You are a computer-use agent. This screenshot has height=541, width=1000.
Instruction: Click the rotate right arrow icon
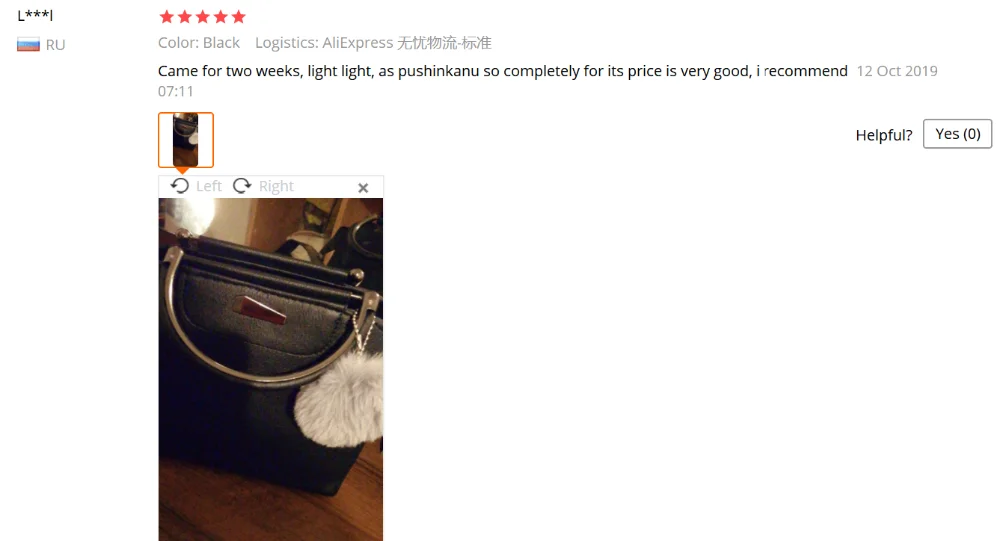pyautogui.click(x=242, y=186)
